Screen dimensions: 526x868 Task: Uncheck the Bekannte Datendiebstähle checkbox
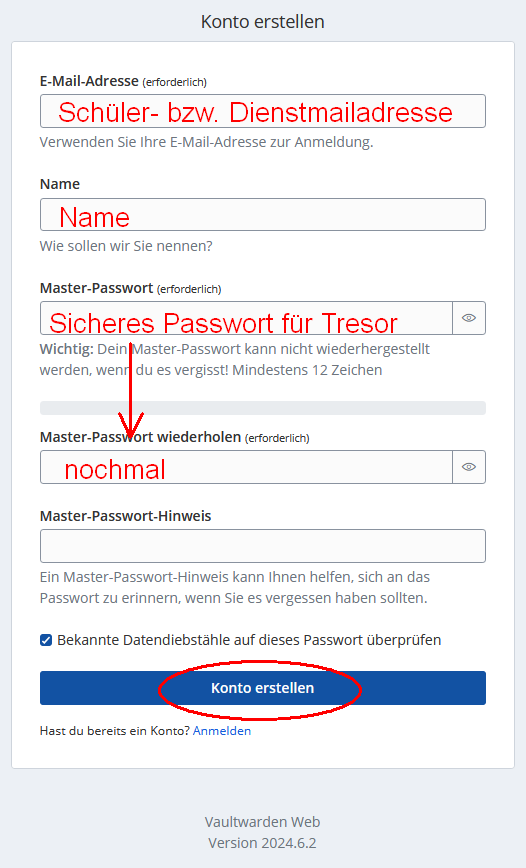click(46, 640)
